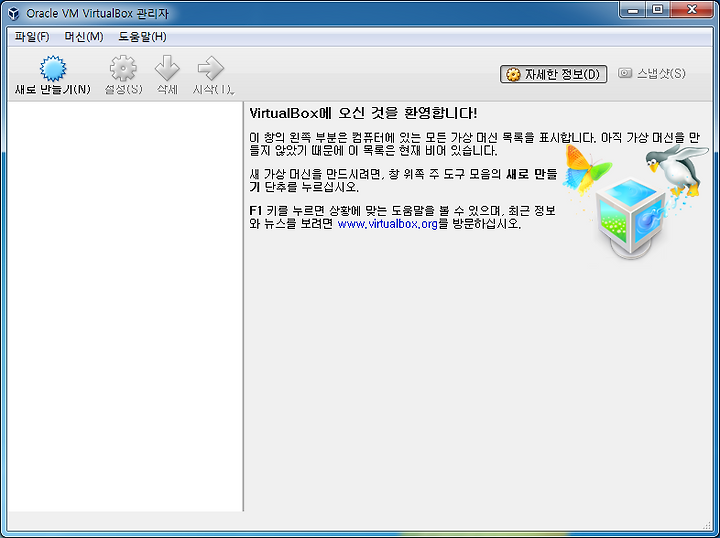
Task: Open the 도움말(H) menu
Action: pyautogui.click(x=142, y=37)
